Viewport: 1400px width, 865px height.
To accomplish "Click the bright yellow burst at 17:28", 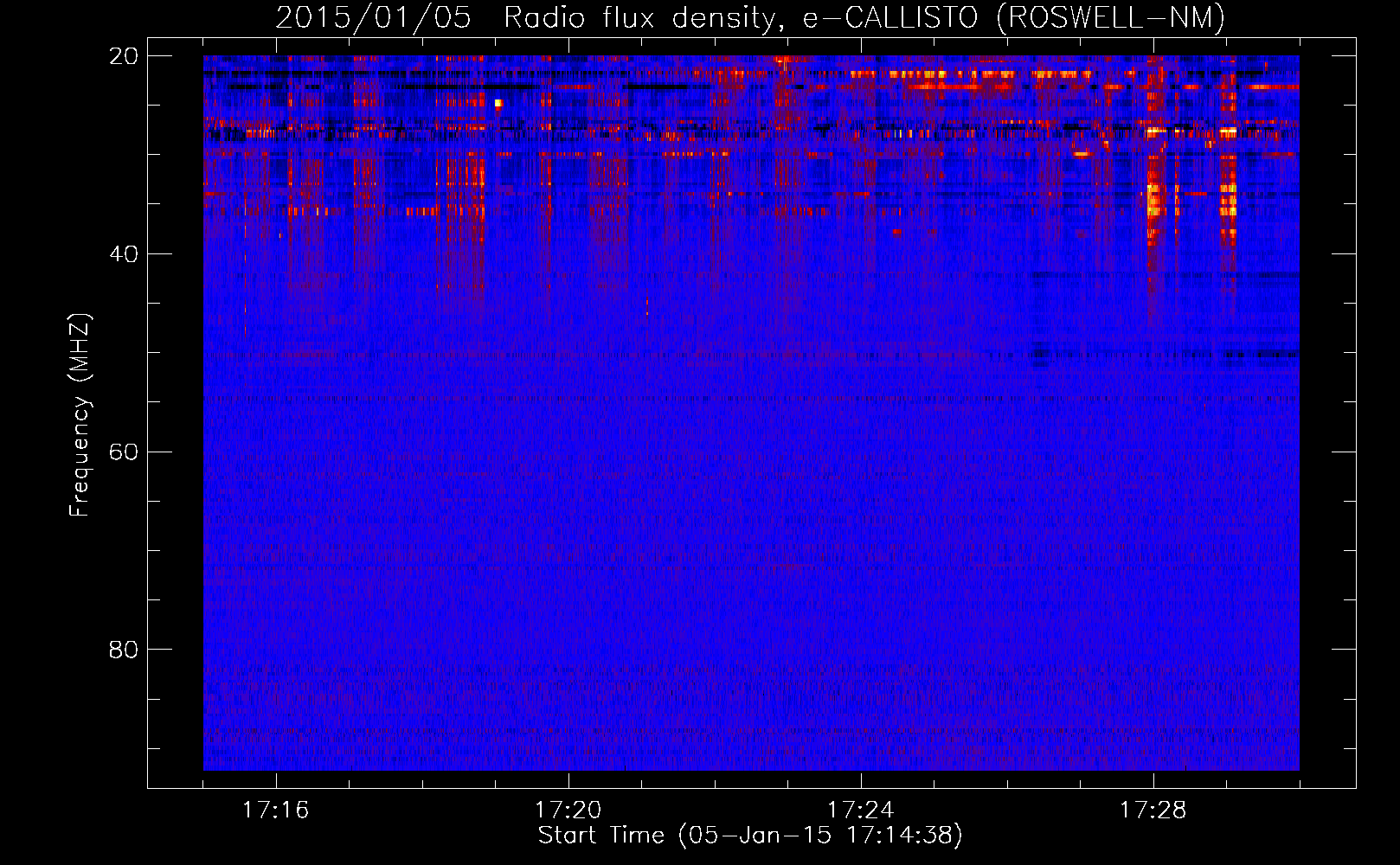I will click(x=1153, y=201).
